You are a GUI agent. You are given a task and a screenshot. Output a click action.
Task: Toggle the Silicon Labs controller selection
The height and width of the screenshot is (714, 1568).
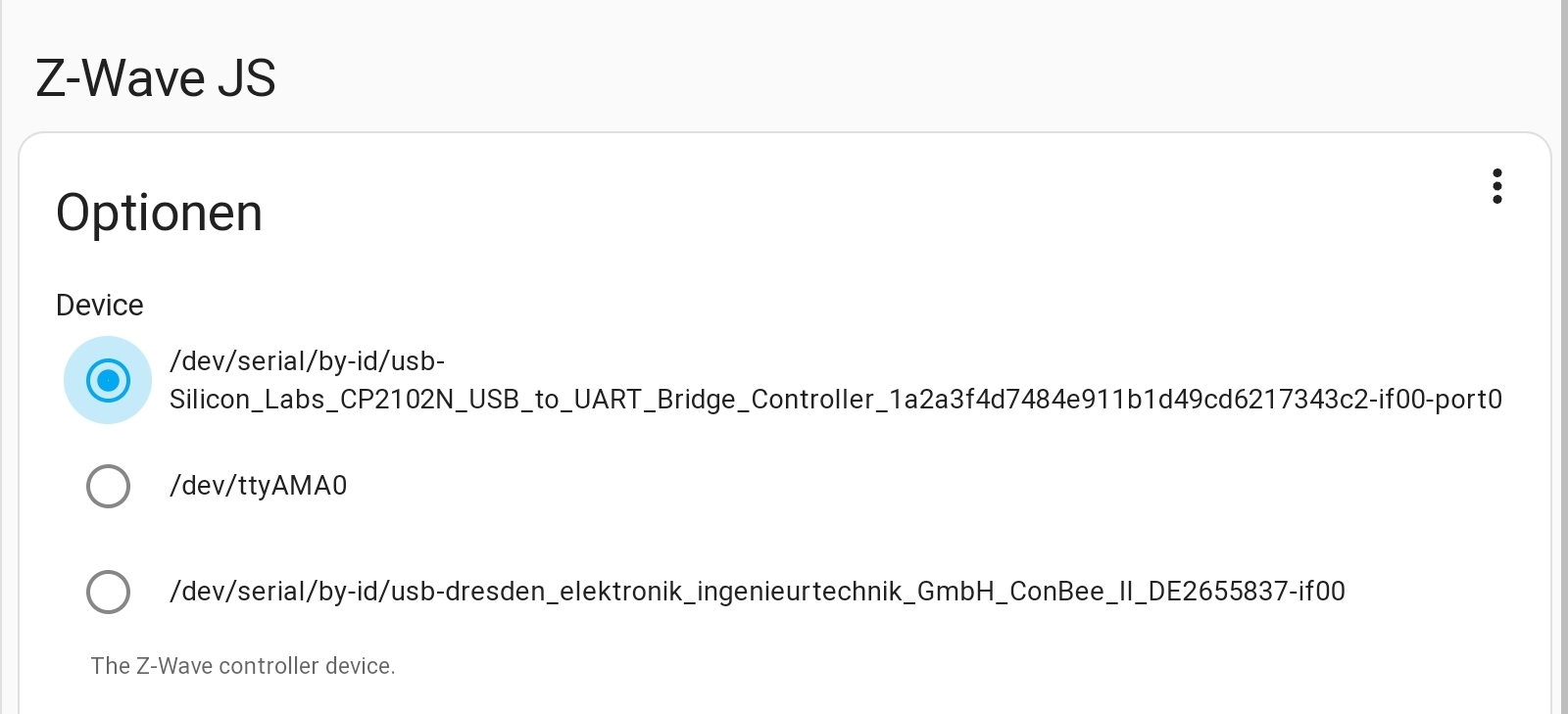coord(108,380)
